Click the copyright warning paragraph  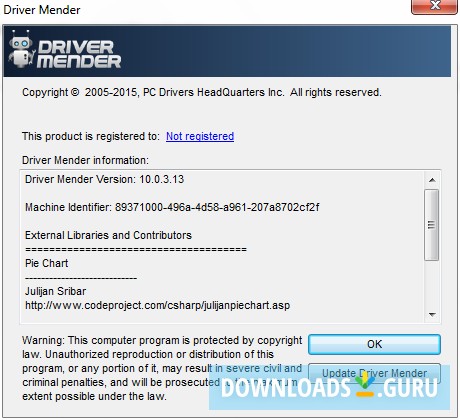point(162,368)
